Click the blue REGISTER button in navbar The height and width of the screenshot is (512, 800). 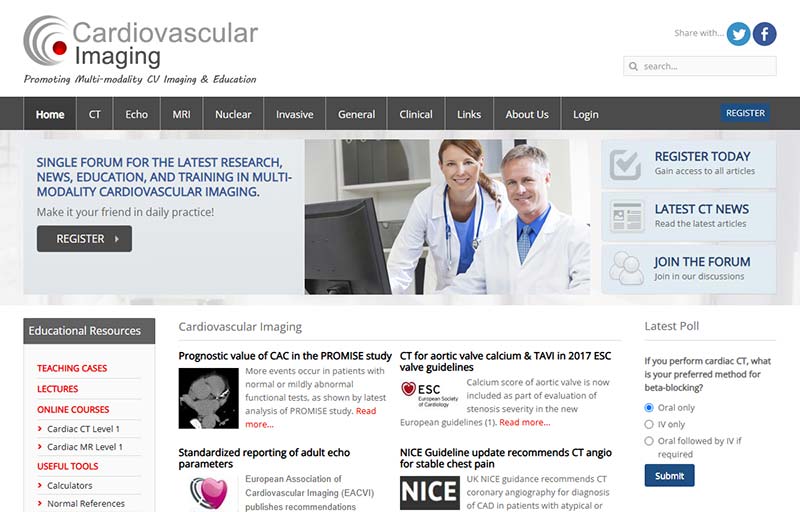click(745, 113)
